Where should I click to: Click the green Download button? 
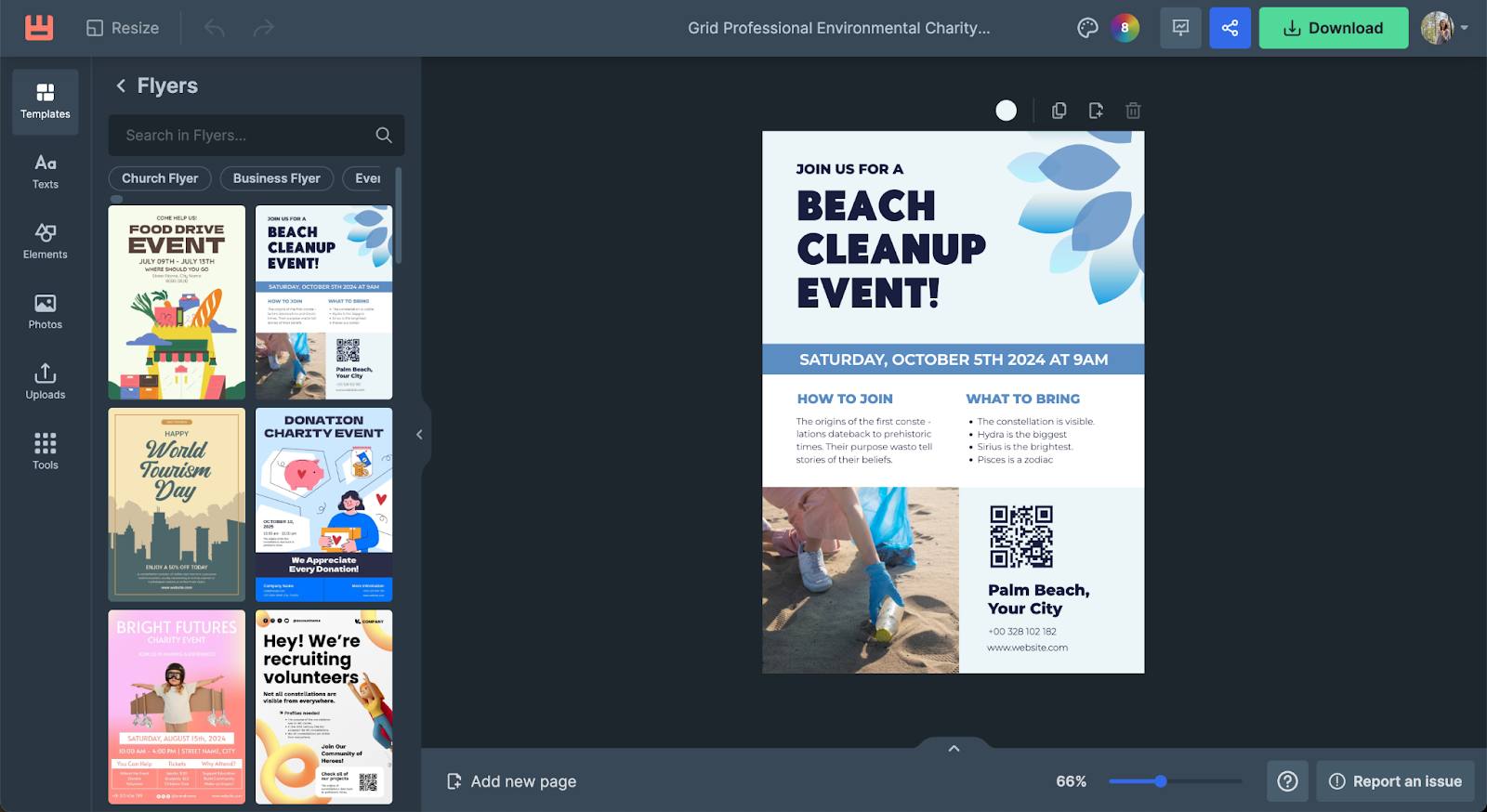coord(1334,28)
